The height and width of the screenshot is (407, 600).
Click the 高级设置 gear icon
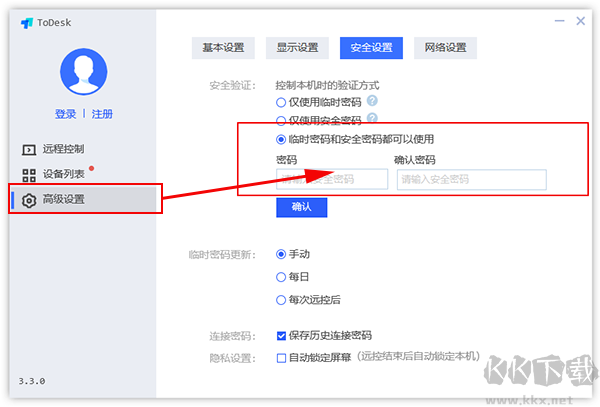click(x=29, y=200)
